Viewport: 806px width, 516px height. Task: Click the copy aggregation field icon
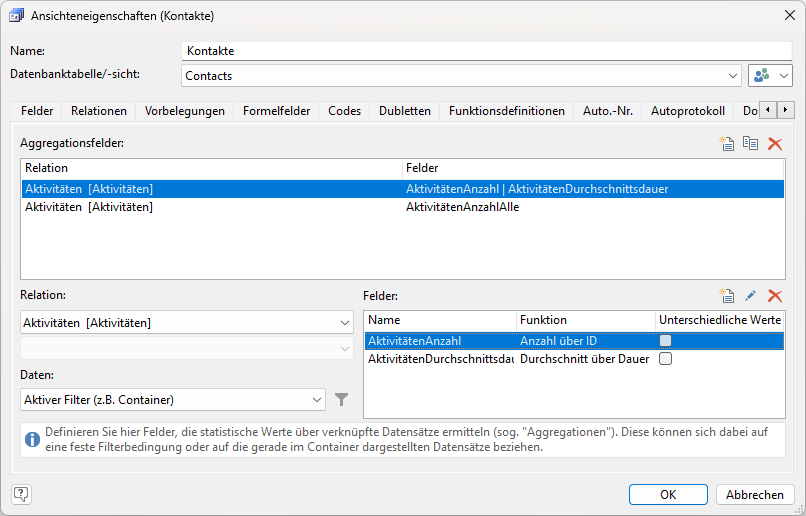click(750, 144)
